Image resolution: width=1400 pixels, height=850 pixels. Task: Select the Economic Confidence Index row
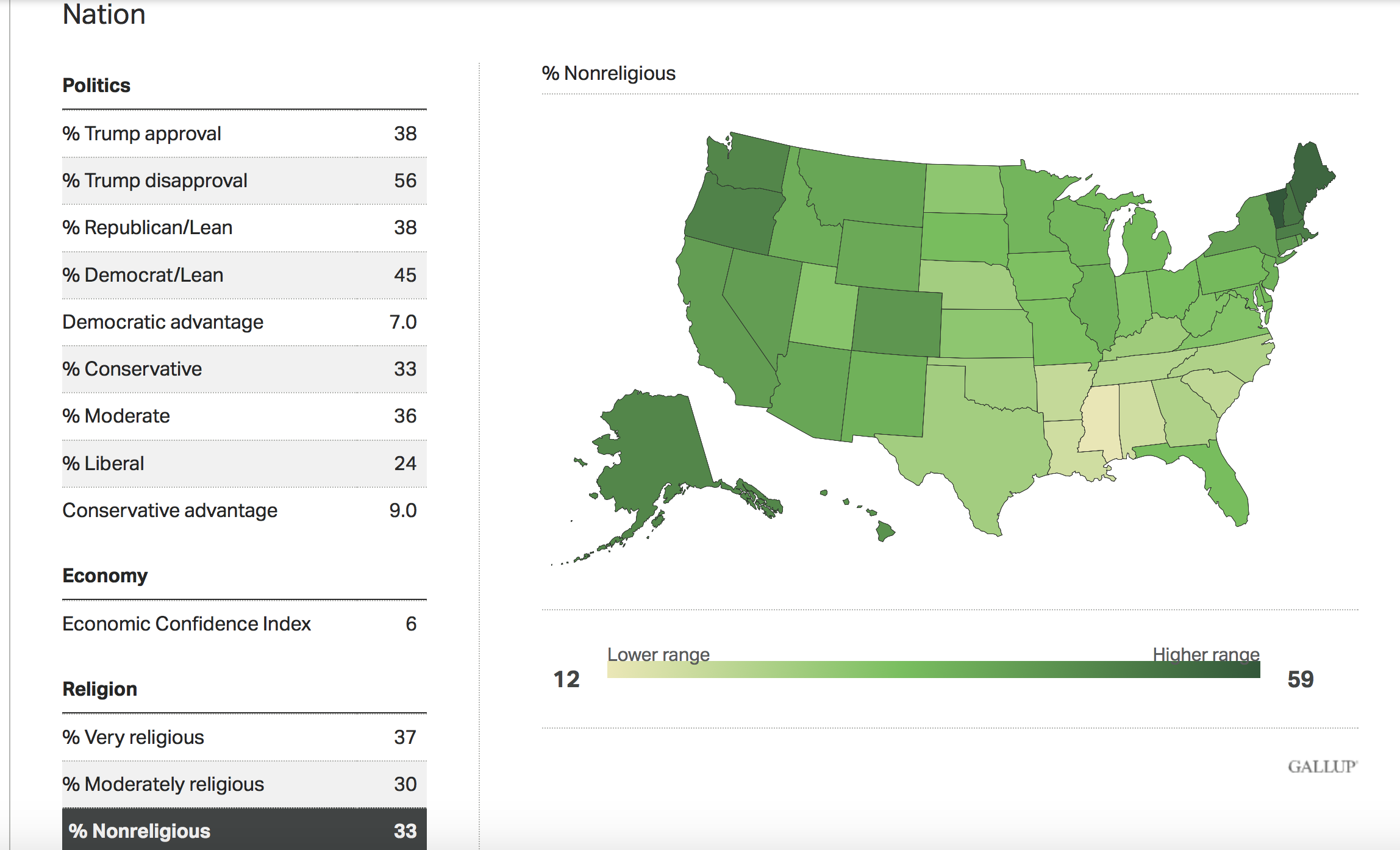[x=244, y=624]
